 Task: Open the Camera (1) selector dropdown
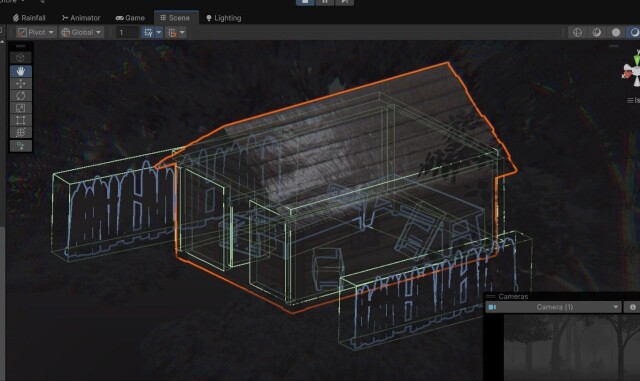click(553, 307)
